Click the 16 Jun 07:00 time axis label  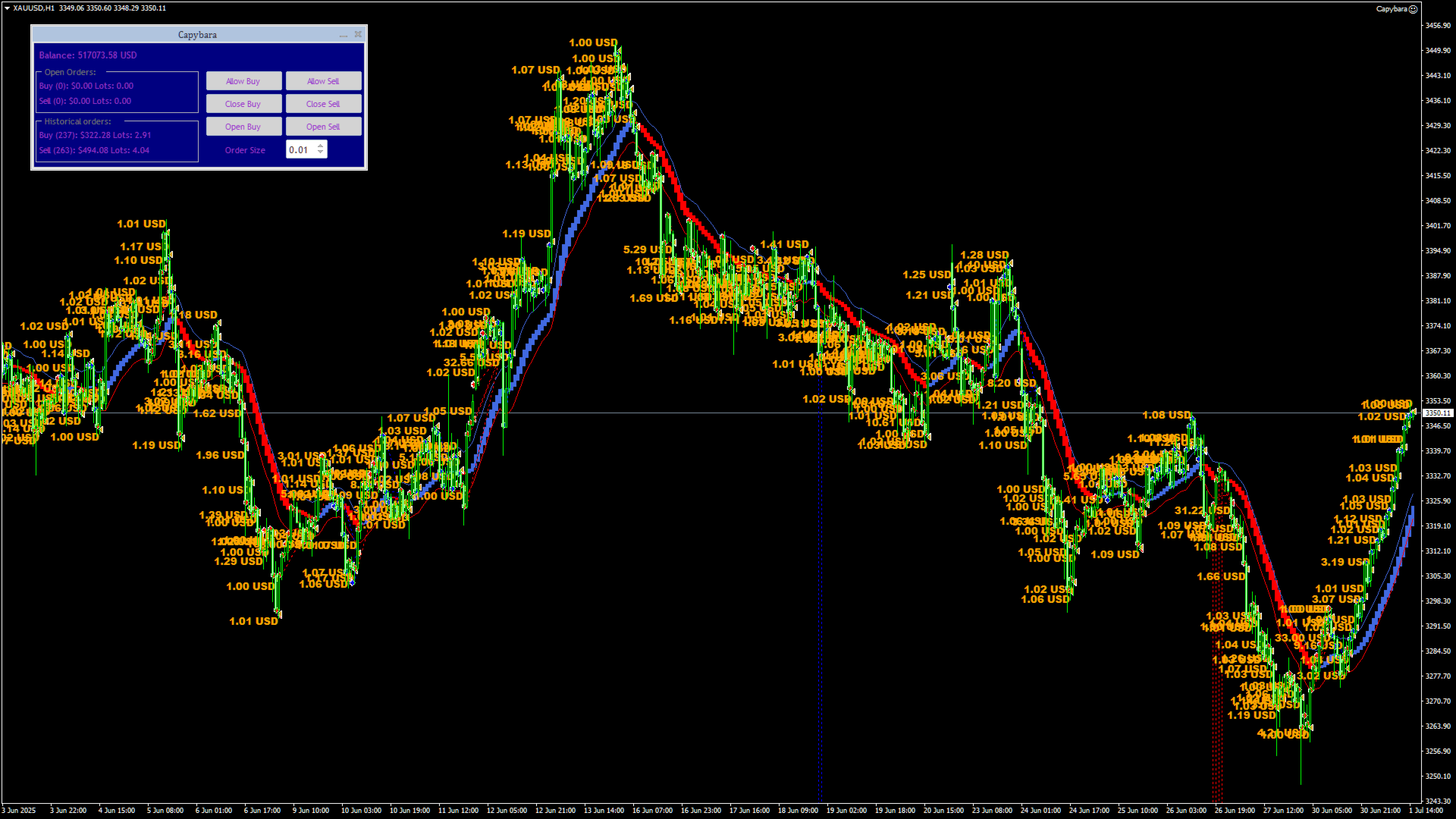[652, 810]
